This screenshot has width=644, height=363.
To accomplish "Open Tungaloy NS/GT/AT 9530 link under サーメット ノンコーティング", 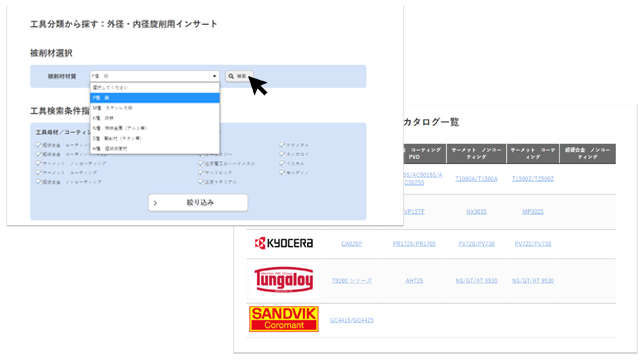I will (476, 281).
